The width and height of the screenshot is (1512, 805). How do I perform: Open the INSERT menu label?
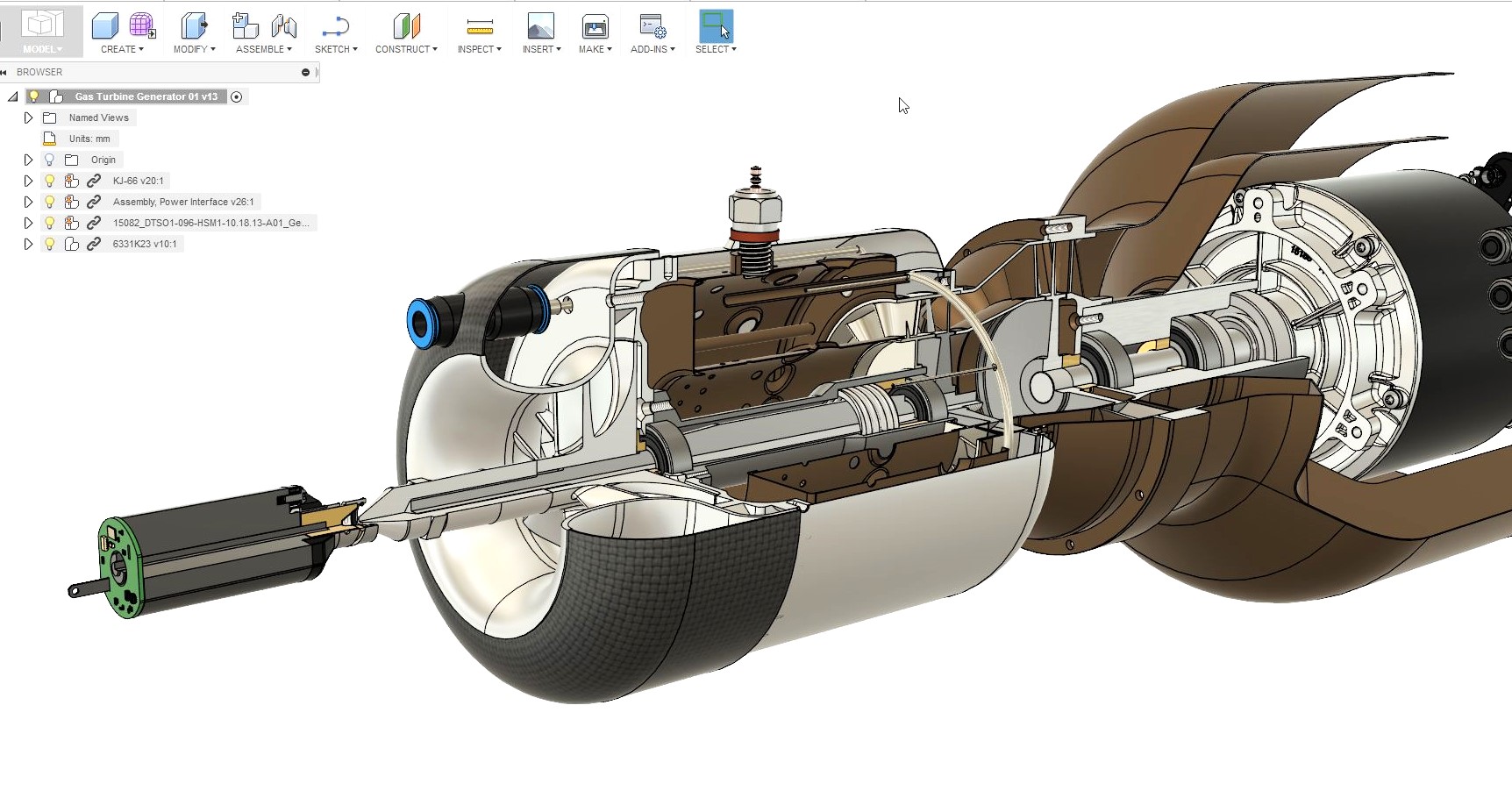pos(541,49)
